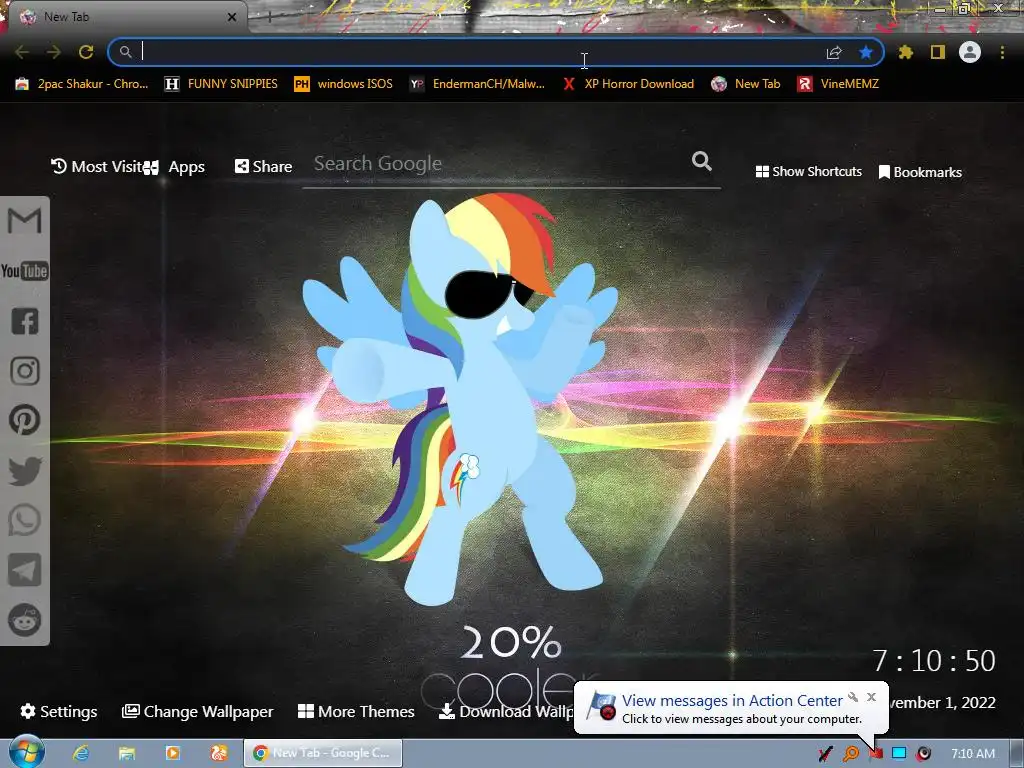The height and width of the screenshot is (768, 1024).
Task: Click Download Wallpaper
Action: (x=506, y=711)
